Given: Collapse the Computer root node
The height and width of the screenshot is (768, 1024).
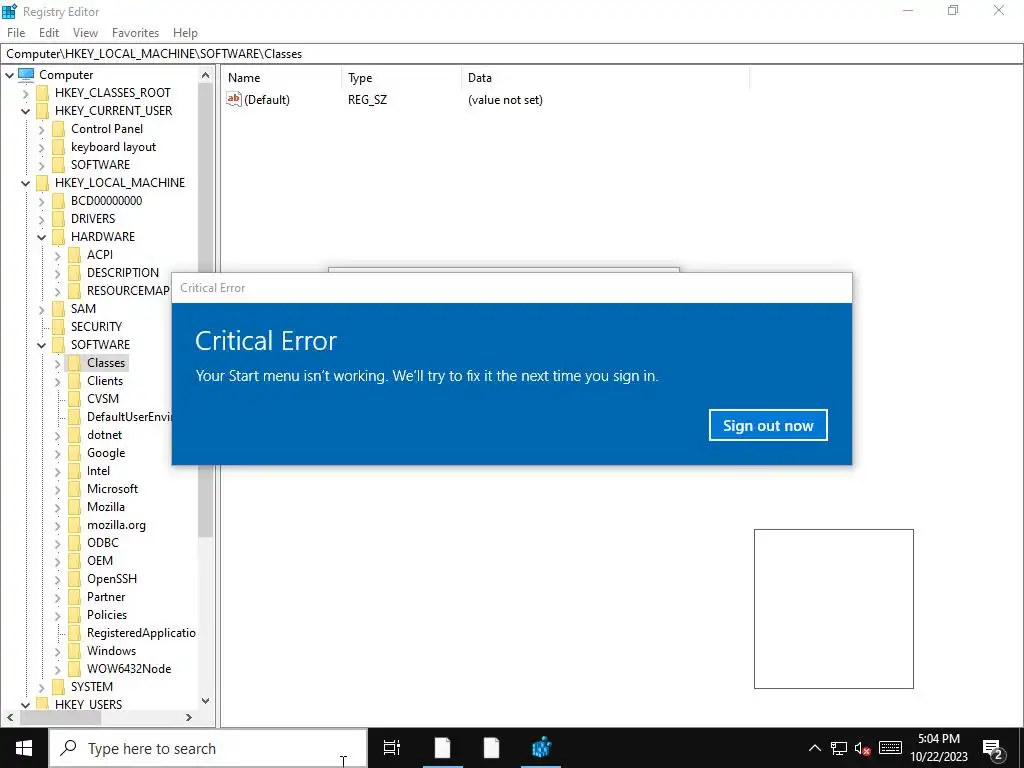Looking at the screenshot, I should pyautogui.click(x=10, y=75).
